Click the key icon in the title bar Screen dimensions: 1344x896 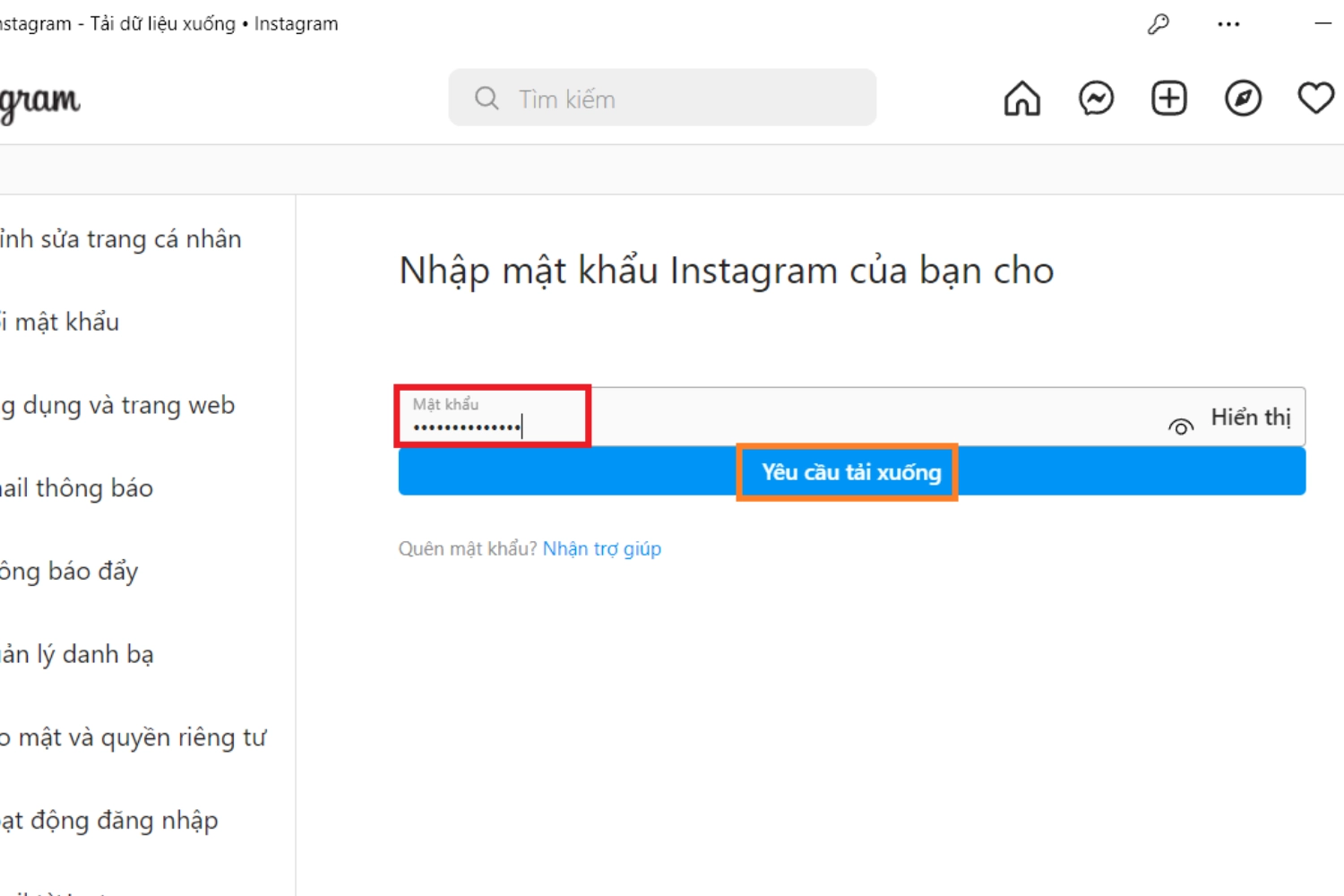(x=1159, y=24)
